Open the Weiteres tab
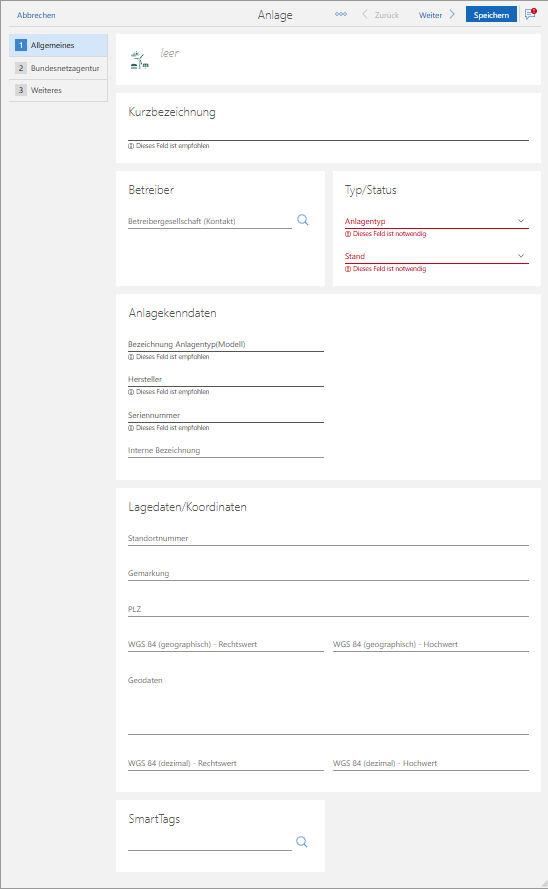This screenshot has height=889, width=548. (58, 90)
